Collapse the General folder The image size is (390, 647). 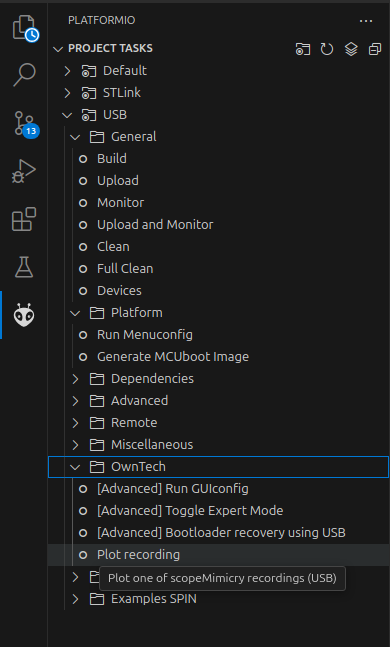pos(75,137)
